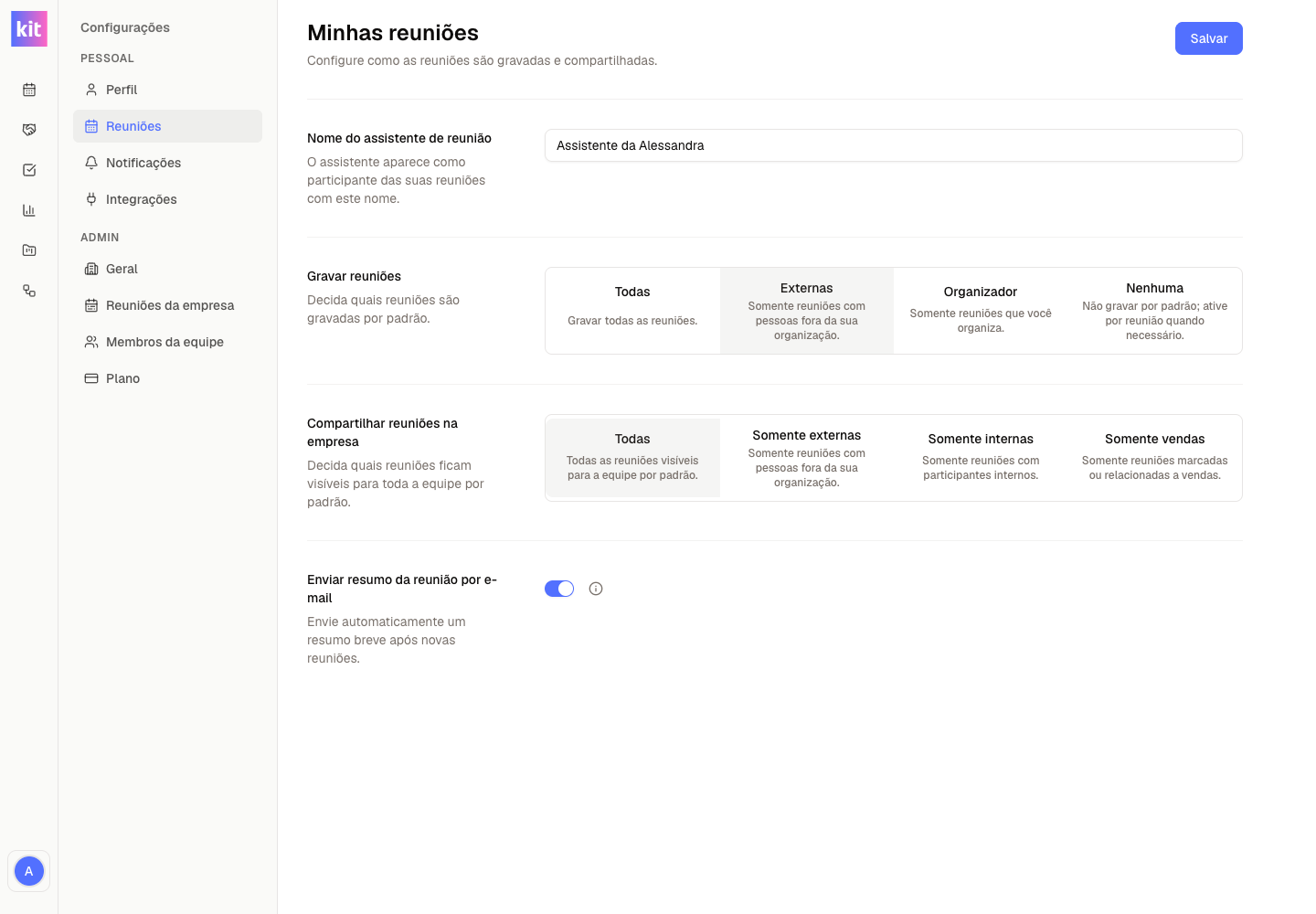1316x914 pixels.
Task: Click the person icon next to Perfil
Action: click(x=91, y=90)
